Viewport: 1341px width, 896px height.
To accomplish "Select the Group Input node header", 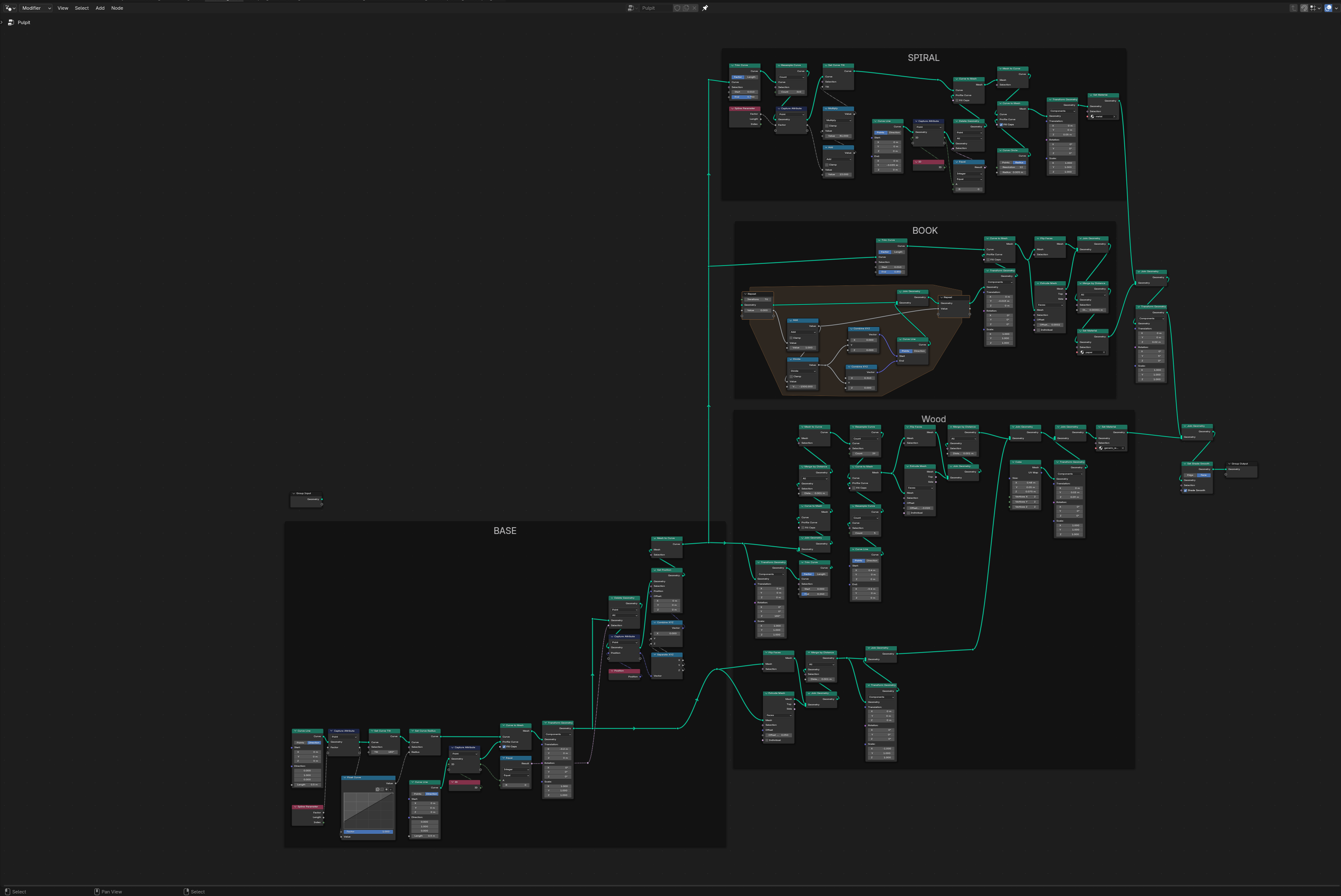I will tap(306, 493).
